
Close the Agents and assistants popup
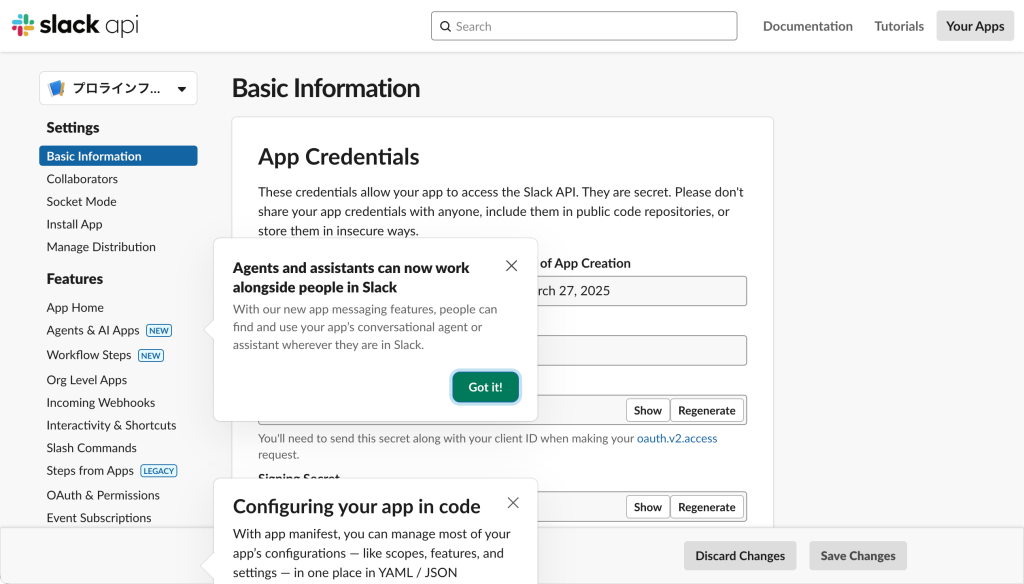[x=511, y=266]
